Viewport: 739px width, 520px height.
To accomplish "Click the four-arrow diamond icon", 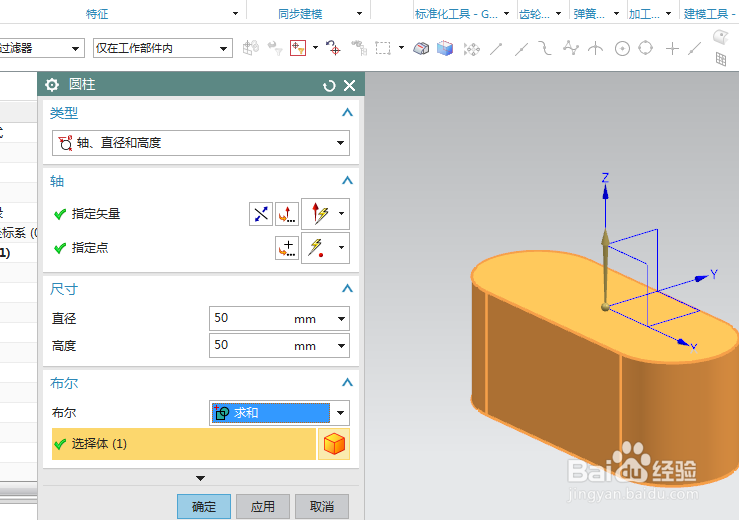I will click(x=471, y=49).
